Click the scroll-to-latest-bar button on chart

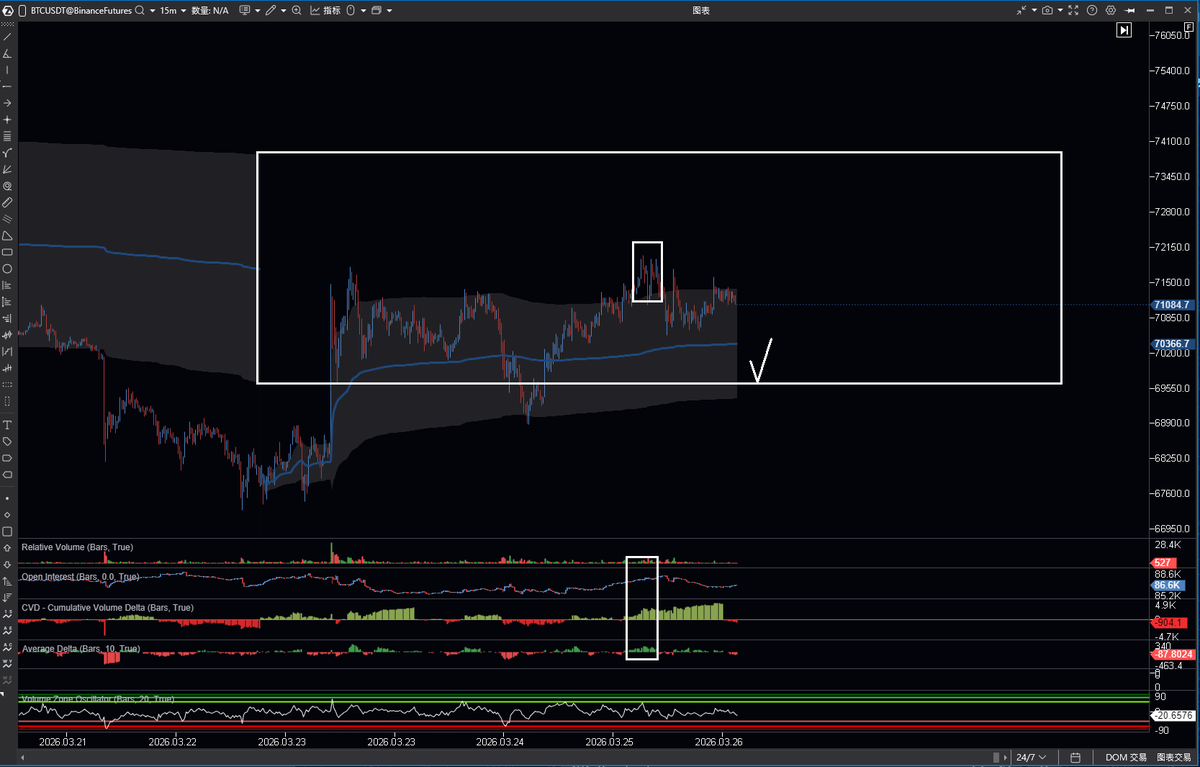click(1124, 31)
